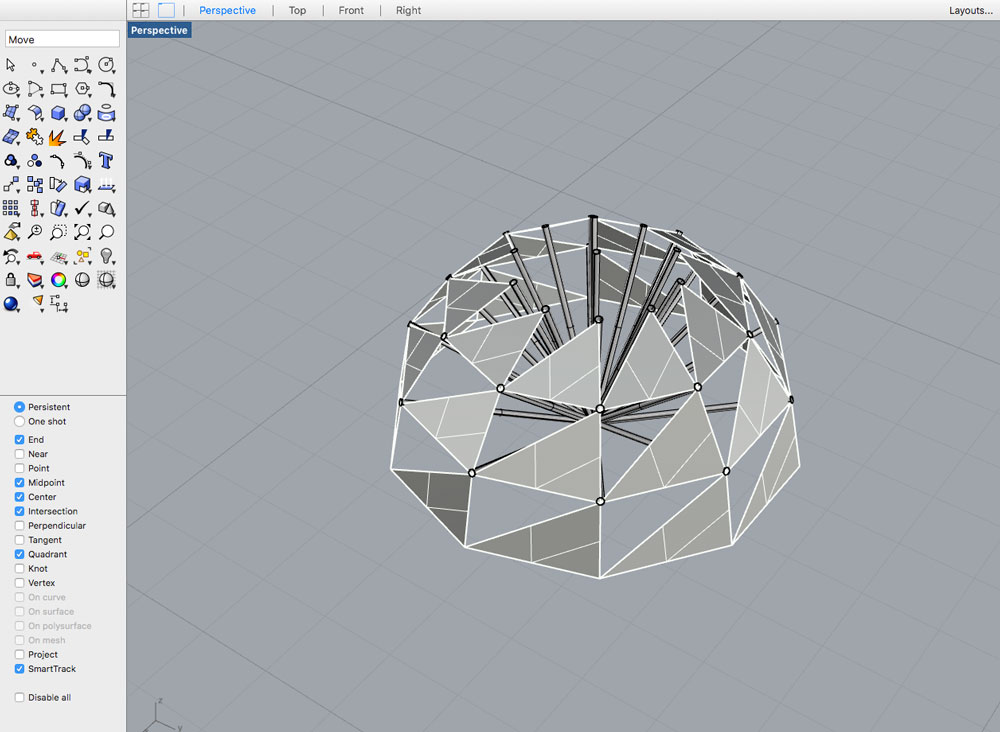Switch to four-viewport layout icon
This screenshot has height=732, width=1000.
[141, 10]
